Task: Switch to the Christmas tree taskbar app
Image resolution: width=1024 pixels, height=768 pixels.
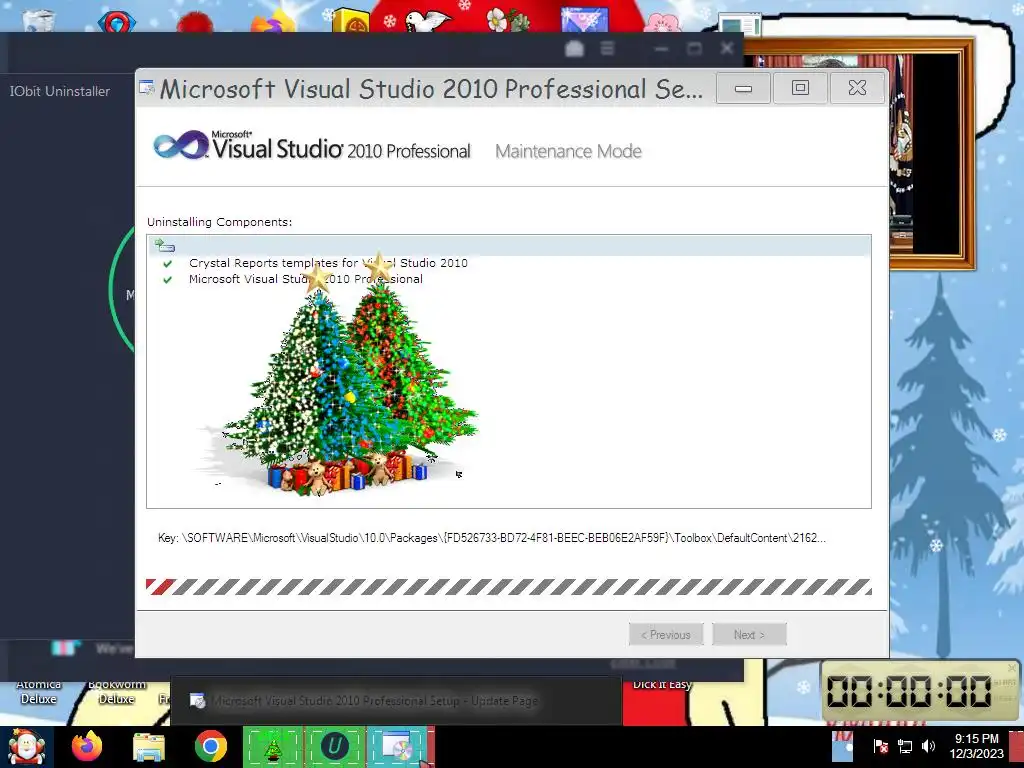Action: pyautogui.click(x=273, y=747)
